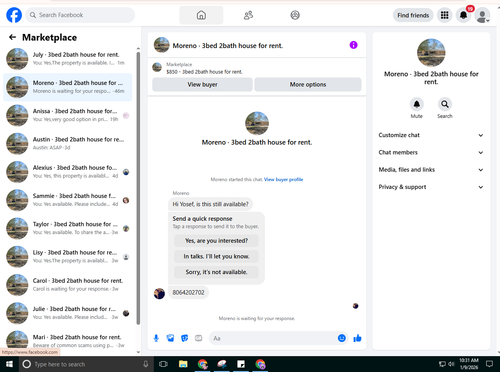Open Task View on taskbar
500x372 pixels.
[163, 364]
